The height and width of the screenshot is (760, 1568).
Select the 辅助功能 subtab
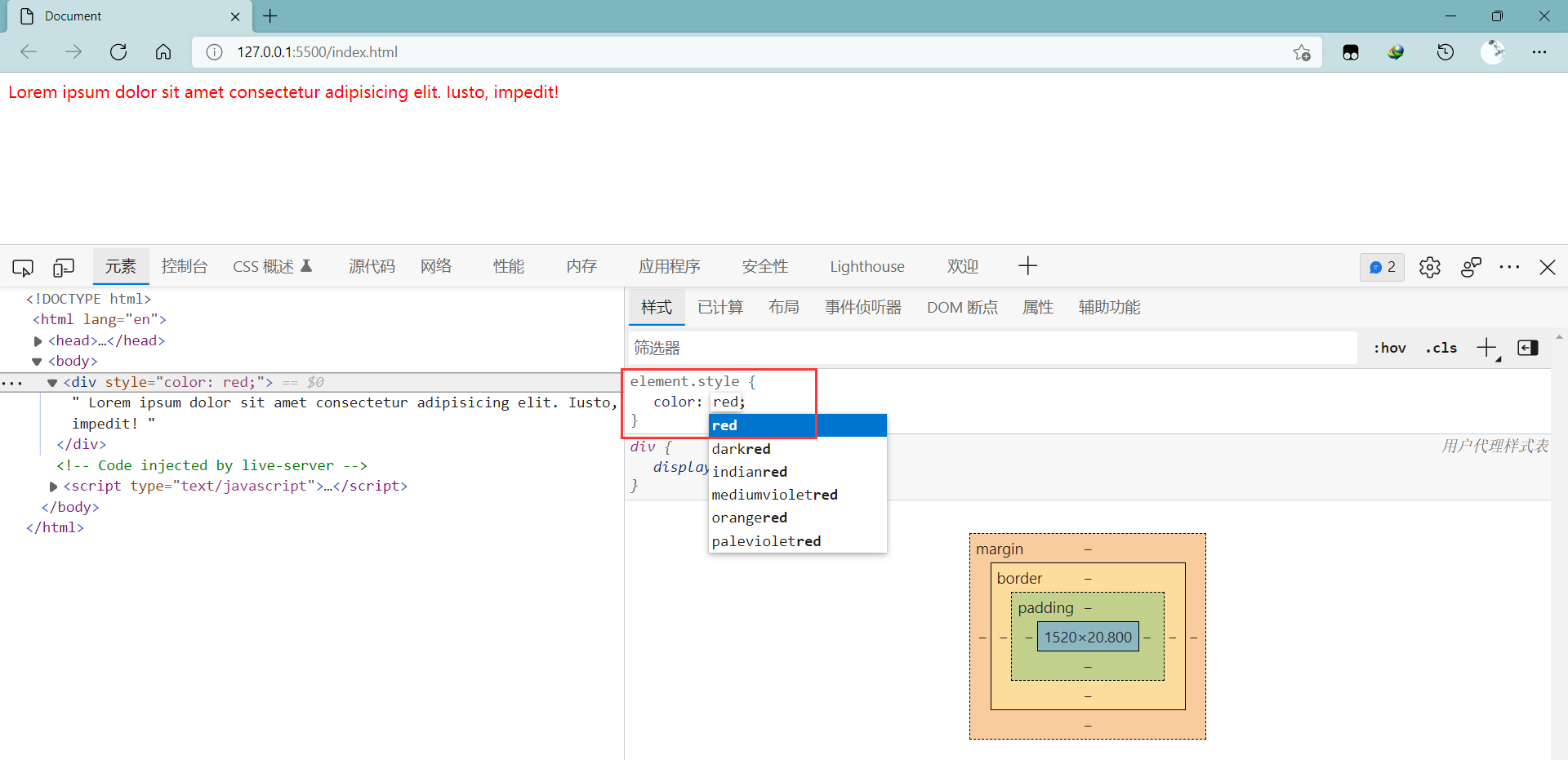[1109, 308]
